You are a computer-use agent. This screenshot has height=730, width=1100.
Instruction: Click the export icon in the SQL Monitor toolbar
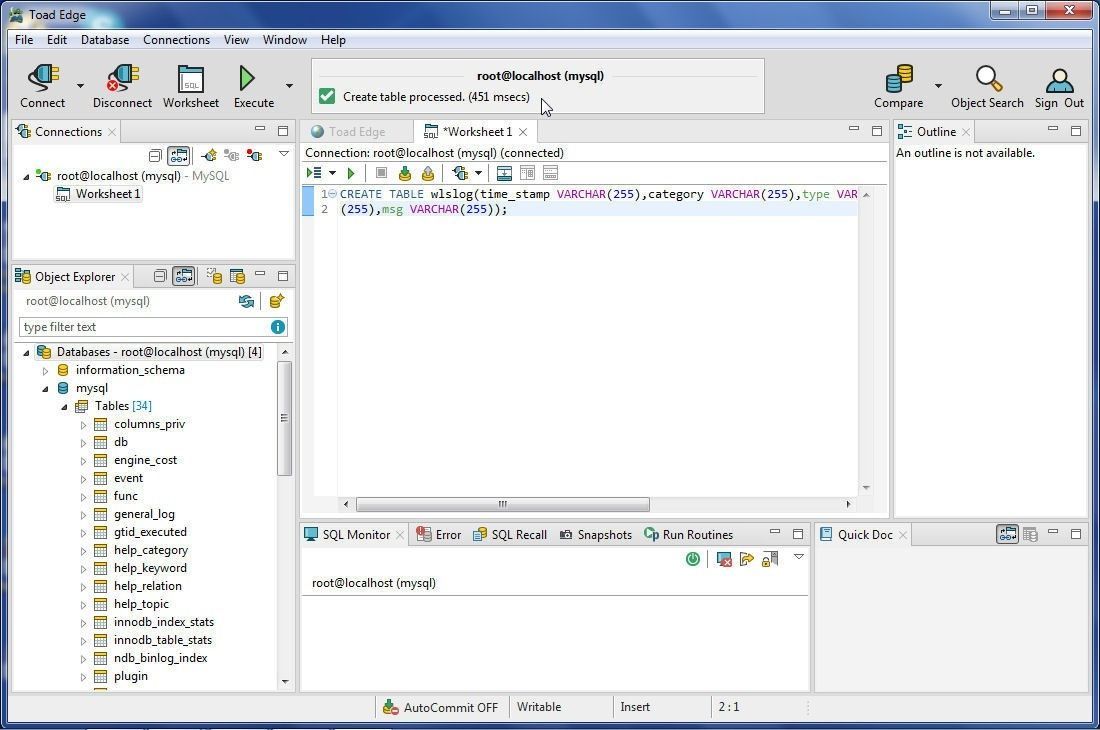tap(746, 559)
